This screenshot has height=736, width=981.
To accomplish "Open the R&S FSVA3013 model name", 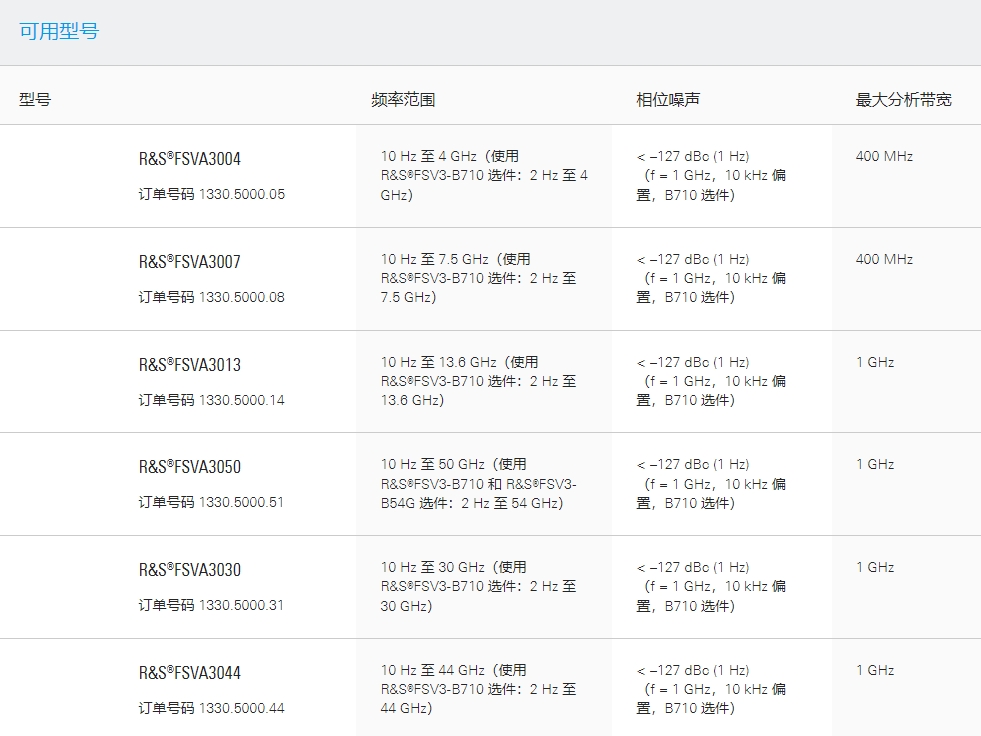I will (190, 365).
